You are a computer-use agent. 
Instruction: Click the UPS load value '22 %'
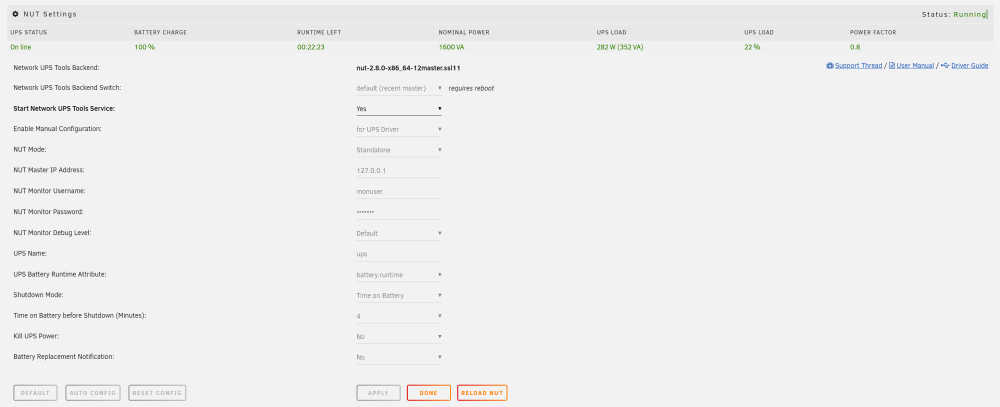point(752,47)
